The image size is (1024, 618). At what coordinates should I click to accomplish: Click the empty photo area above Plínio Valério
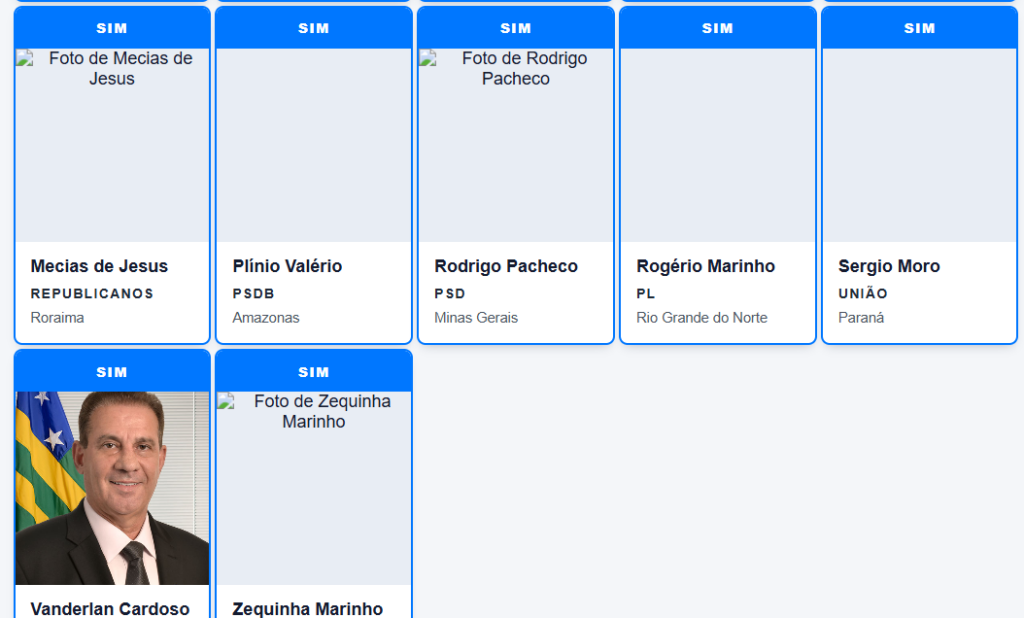(x=313, y=145)
